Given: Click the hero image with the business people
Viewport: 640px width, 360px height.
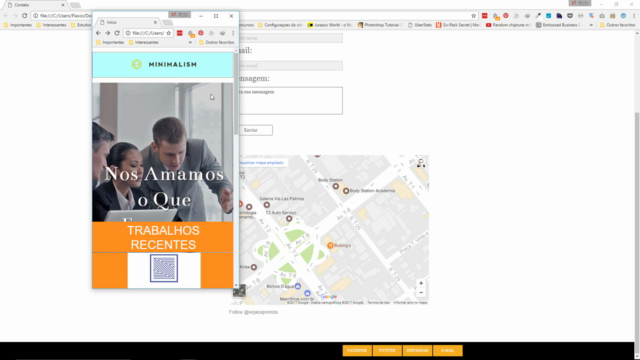Looking at the screenshot, I should (163, 152).
